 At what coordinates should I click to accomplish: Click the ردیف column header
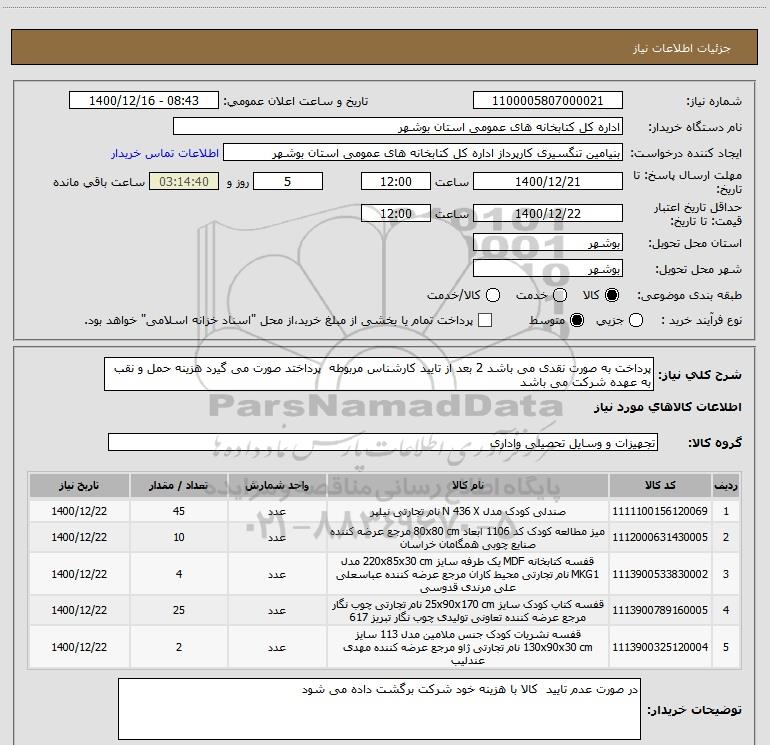coord(726,486)
